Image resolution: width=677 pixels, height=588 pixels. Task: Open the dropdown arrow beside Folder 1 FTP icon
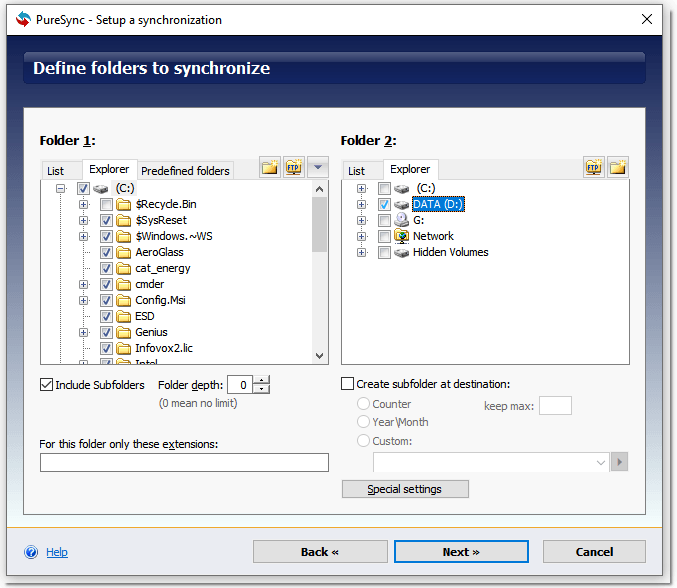tap(318, 167)
